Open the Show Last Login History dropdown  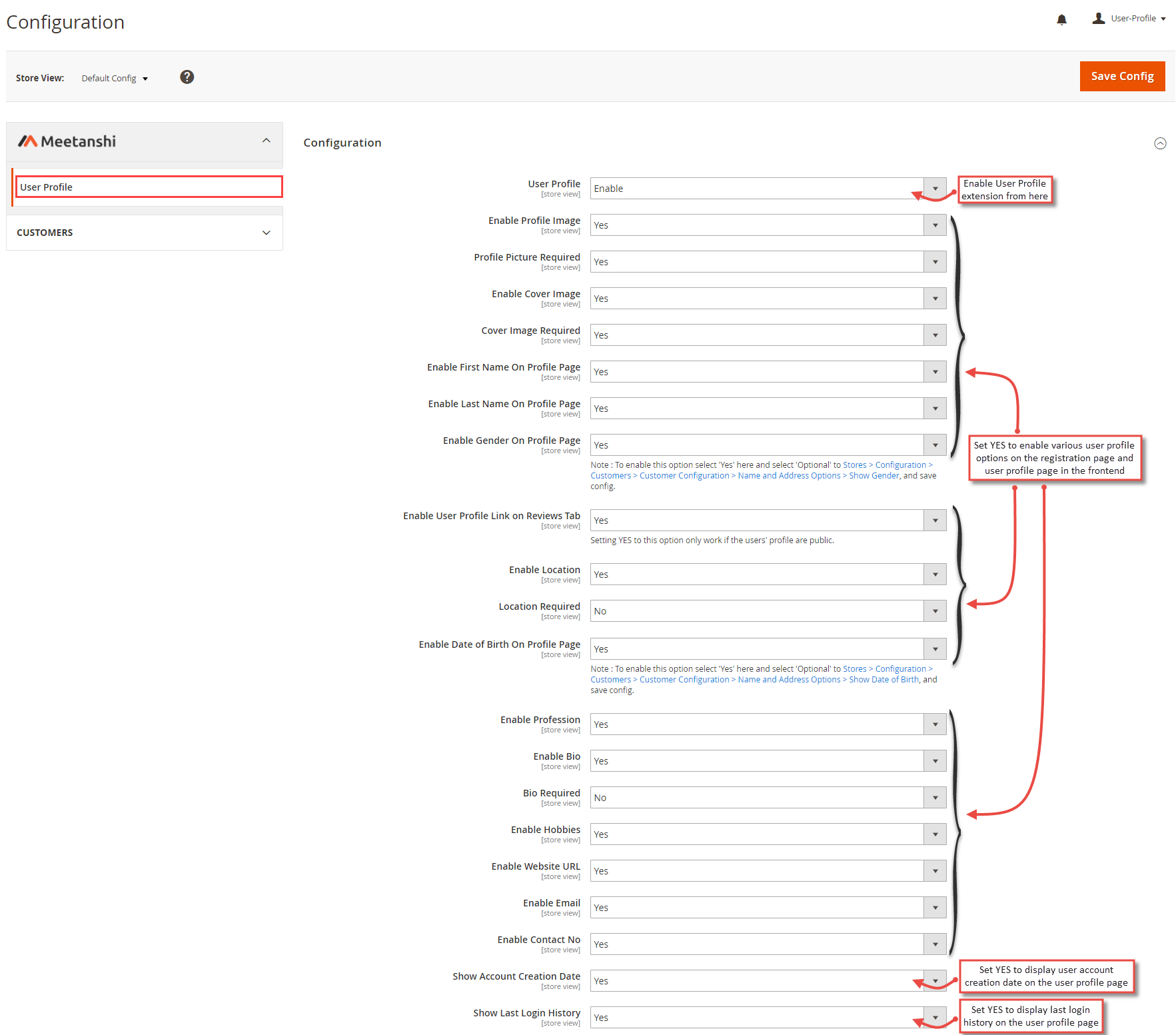(x=935, y=1017)
